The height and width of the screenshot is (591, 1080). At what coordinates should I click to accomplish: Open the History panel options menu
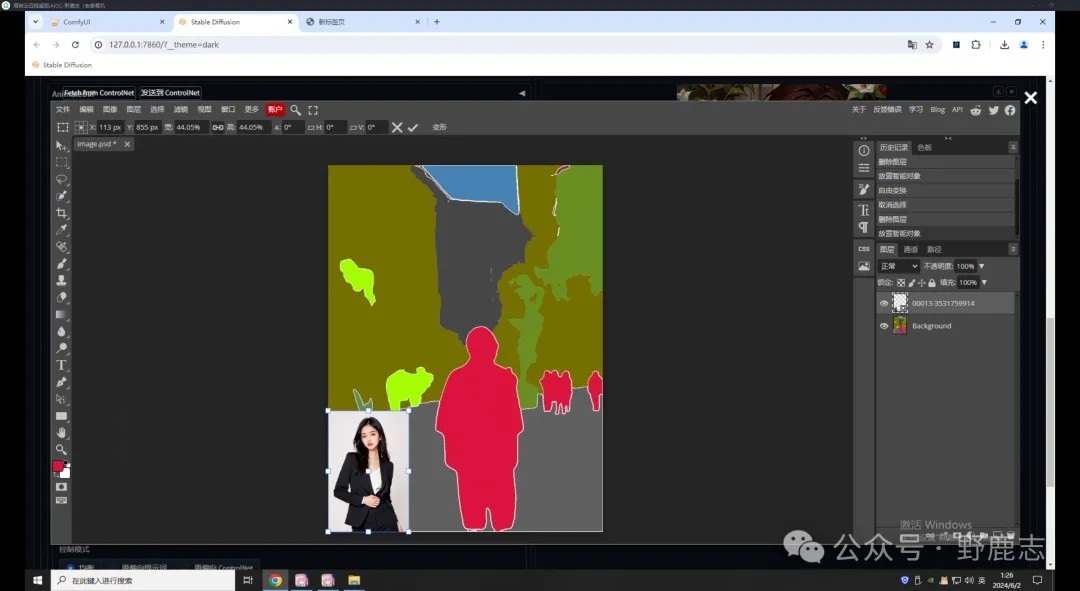click(1012, 147)
